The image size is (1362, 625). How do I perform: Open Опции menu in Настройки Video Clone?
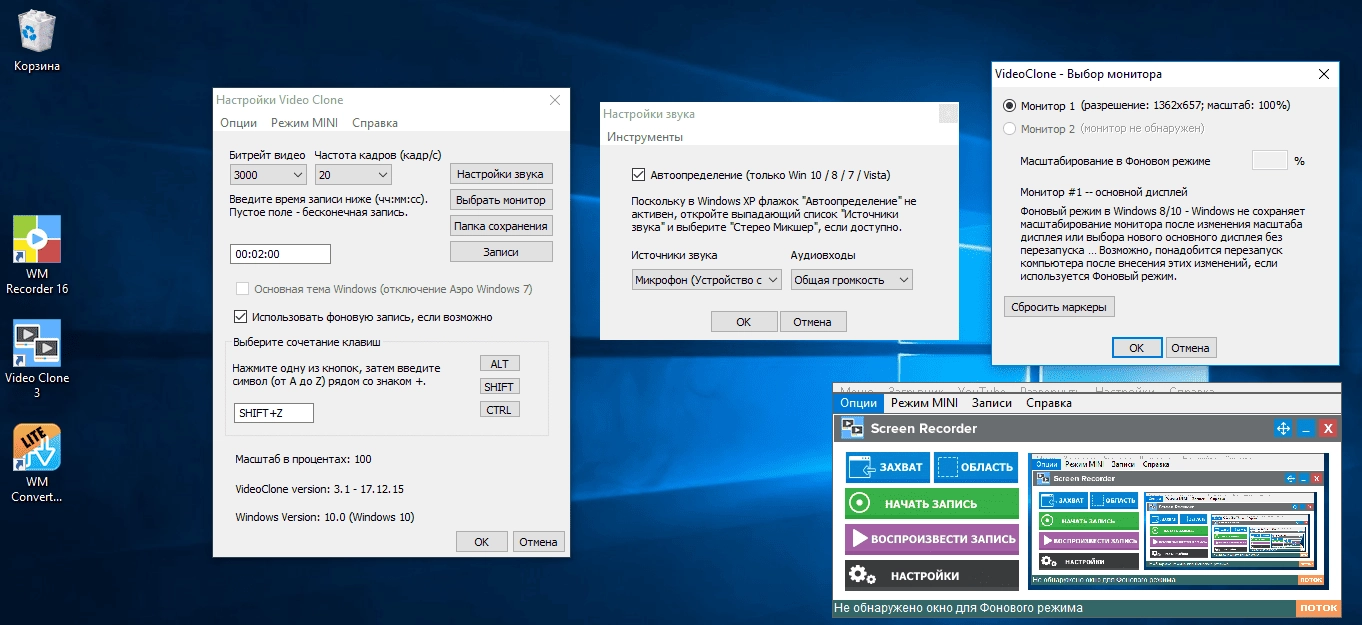coord(238,123)
